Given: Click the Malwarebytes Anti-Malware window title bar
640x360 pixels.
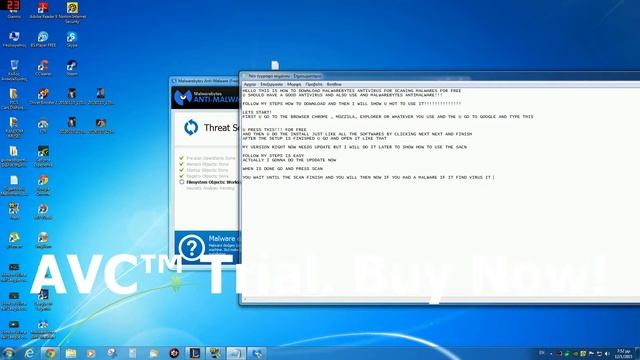Looking at the screenshot, I should [x=205, y=81].
